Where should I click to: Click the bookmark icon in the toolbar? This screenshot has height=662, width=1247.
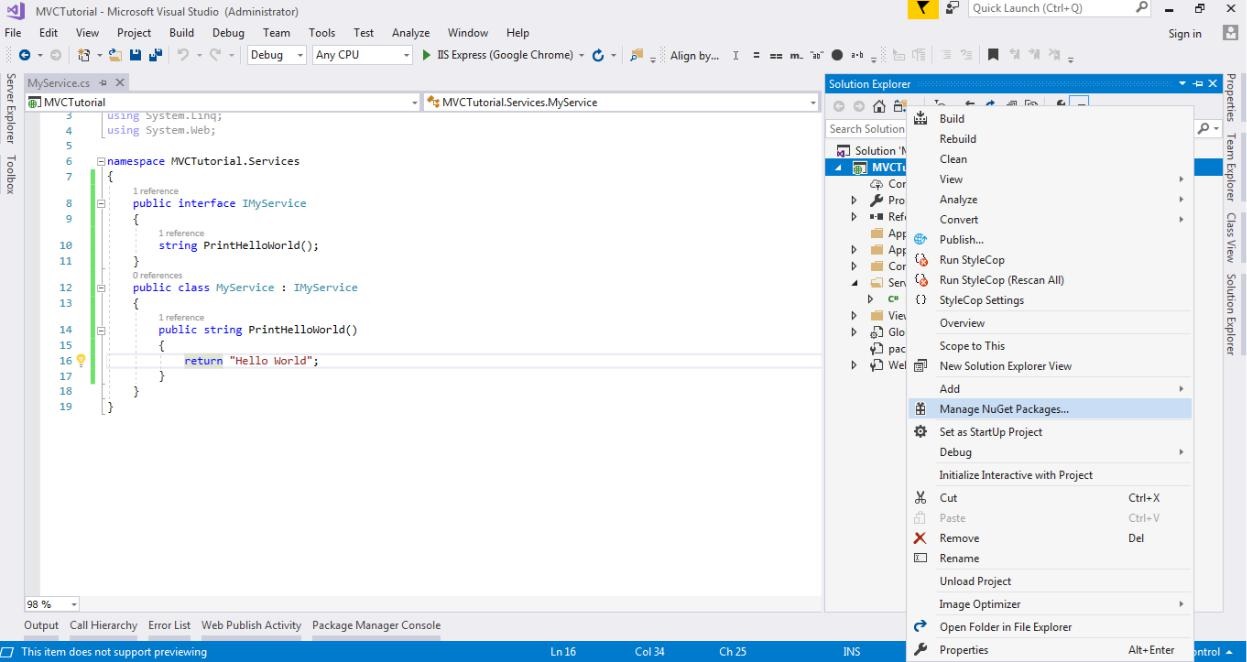(995, 55)
